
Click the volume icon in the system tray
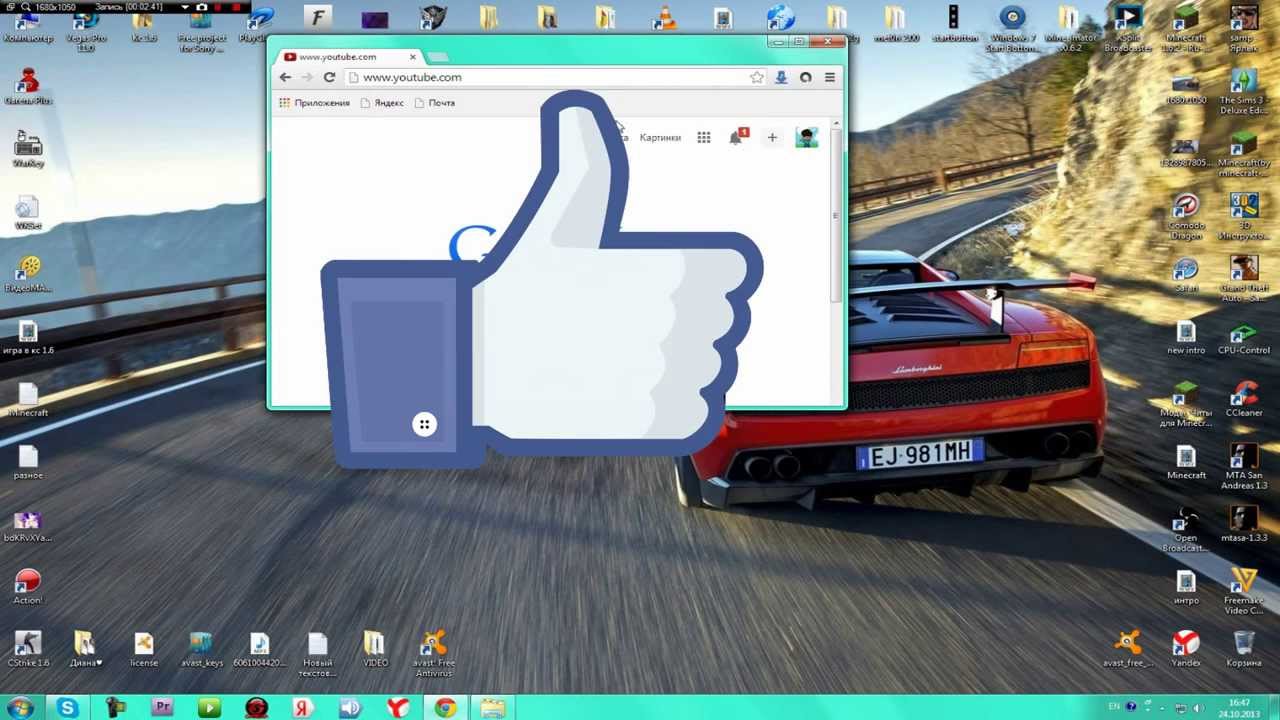click(1198, 708)
